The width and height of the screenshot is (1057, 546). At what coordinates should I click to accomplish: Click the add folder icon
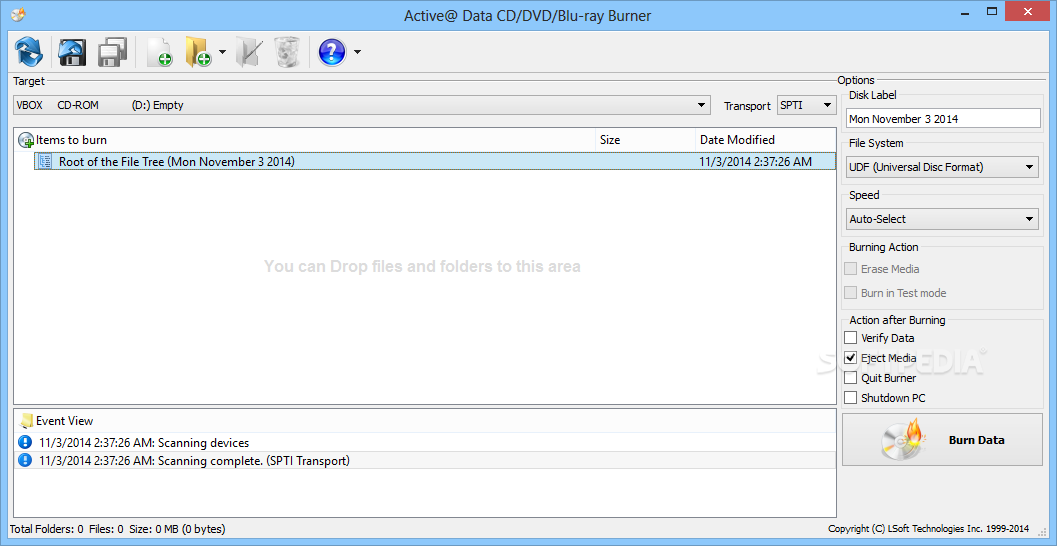tap(198, 52)
